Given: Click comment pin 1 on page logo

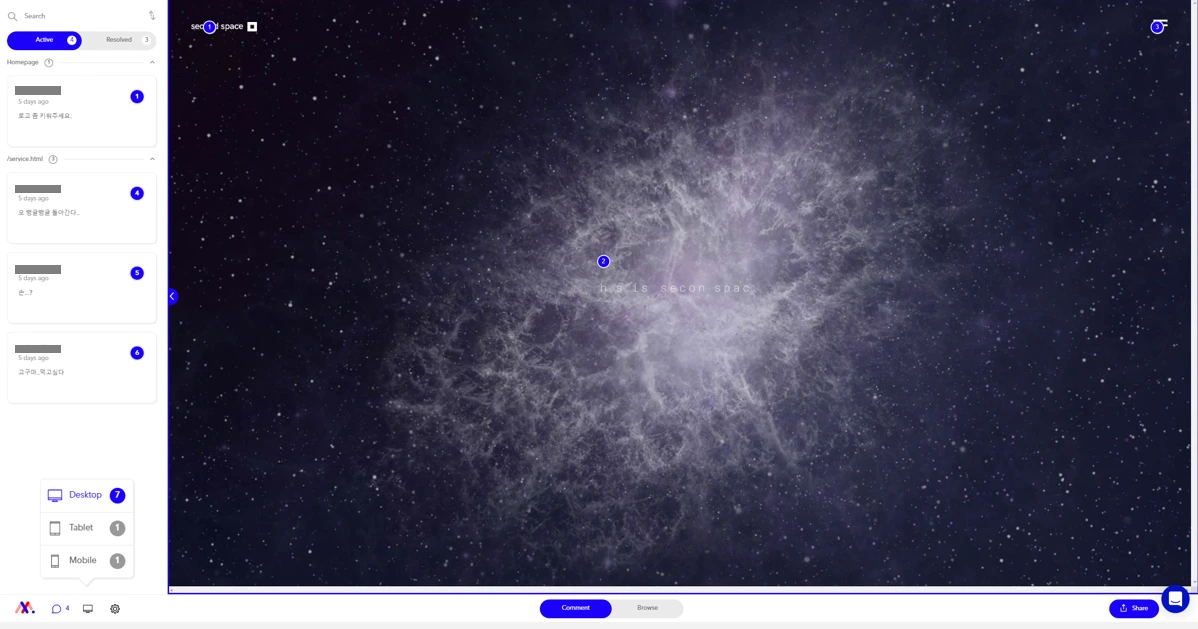Looking at the screenshot, I should tap(209, 27).
